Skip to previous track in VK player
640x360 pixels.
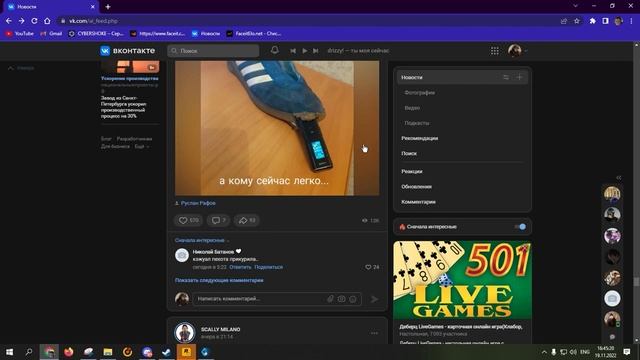[x=293, y=51]
